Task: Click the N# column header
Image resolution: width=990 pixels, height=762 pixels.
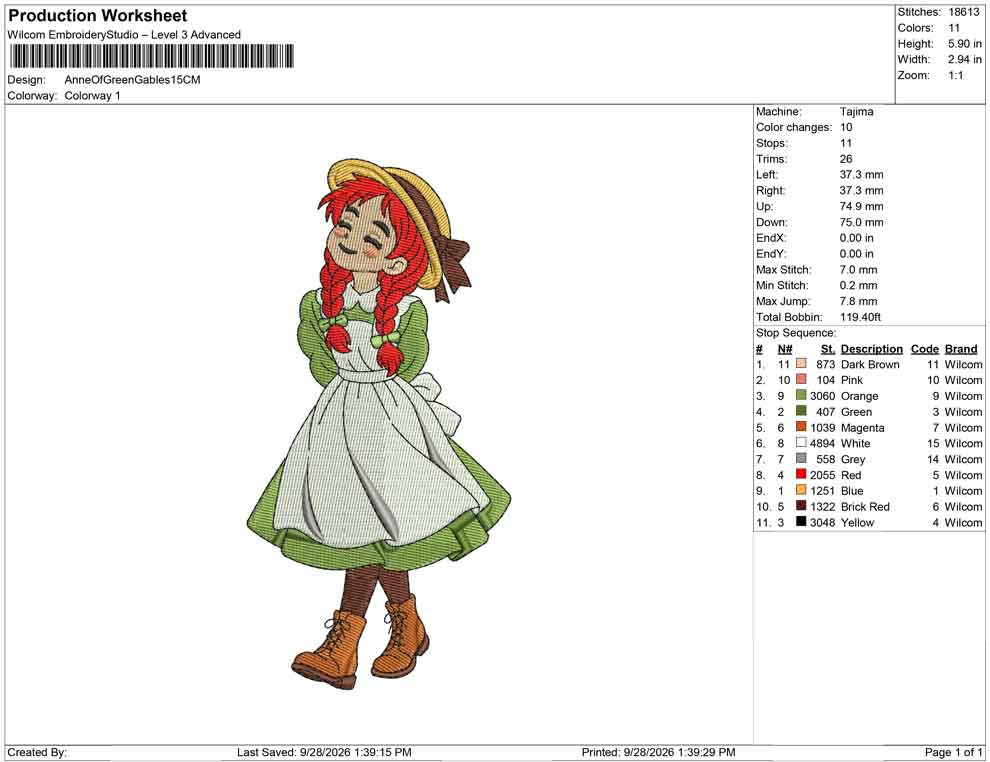Action: click(785, 349)
